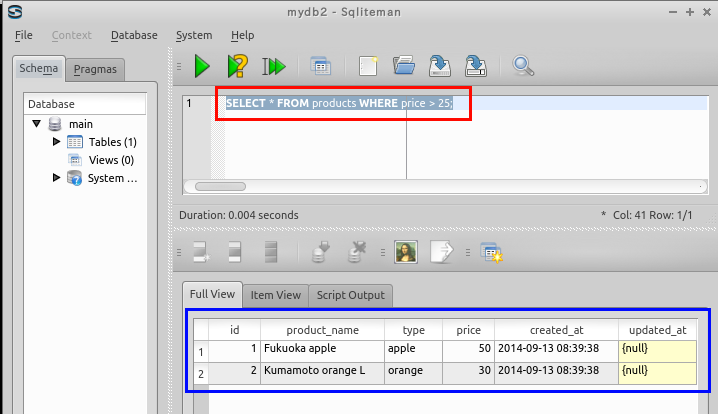Click the Explain query plan icon
The height and width of the screenshot is (414, 718).
click(x=237, y=66)
